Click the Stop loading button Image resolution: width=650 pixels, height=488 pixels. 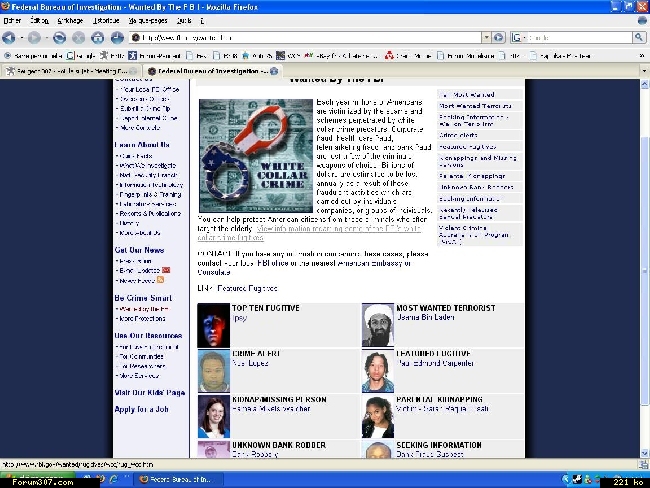(x=78, y=38)
